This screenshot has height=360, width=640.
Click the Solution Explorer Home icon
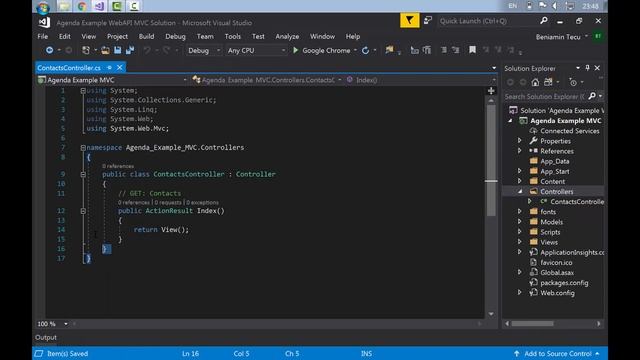[x=535, y=82]
